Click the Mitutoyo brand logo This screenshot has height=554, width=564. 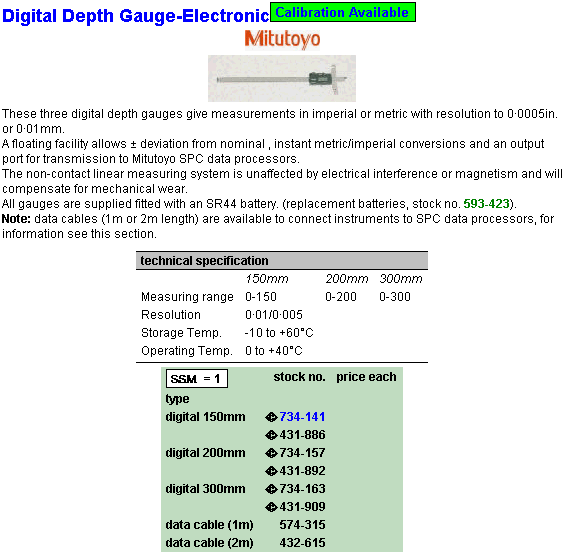pos(282,39)
